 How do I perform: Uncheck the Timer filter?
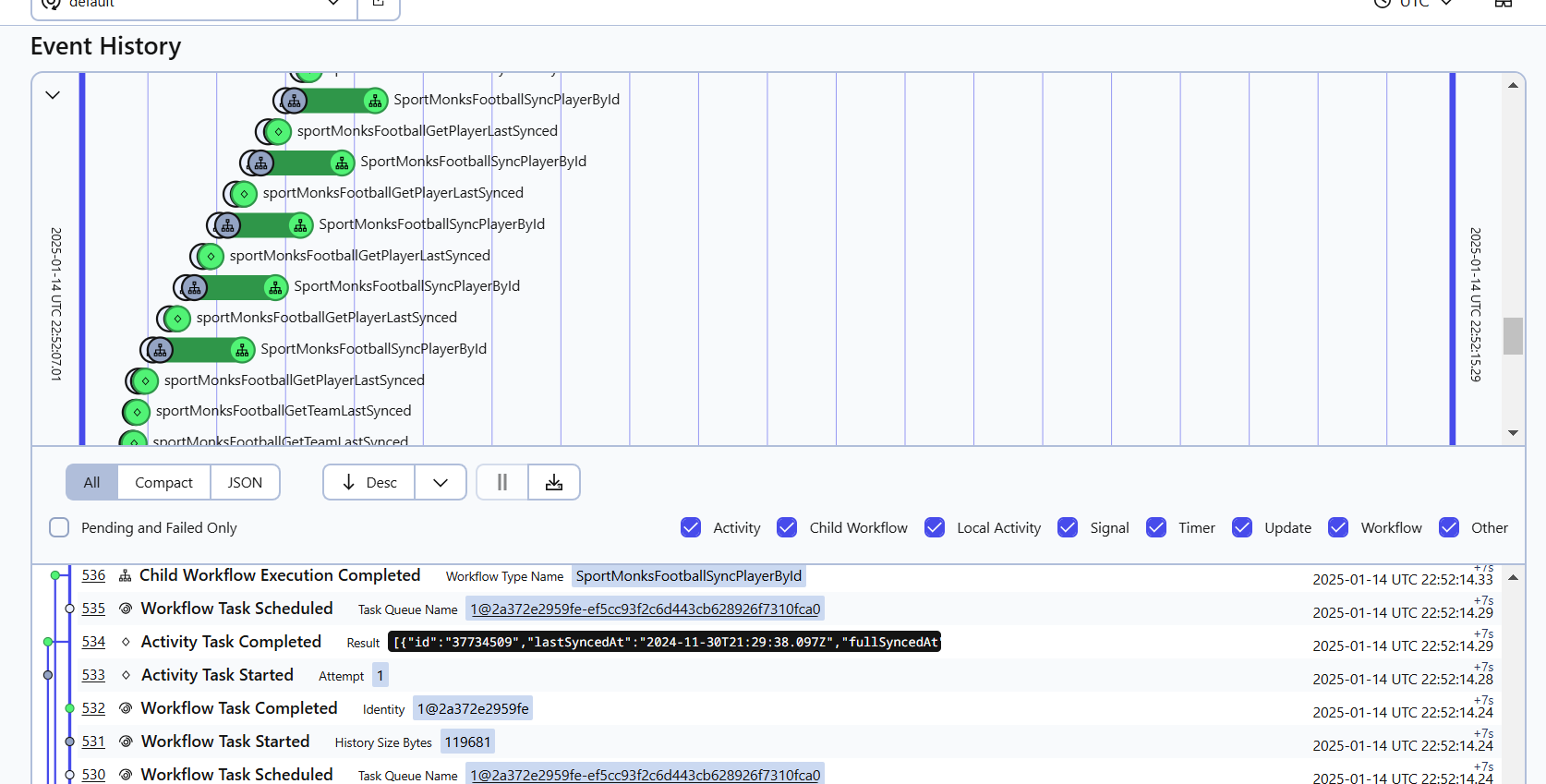[1156, 527]
